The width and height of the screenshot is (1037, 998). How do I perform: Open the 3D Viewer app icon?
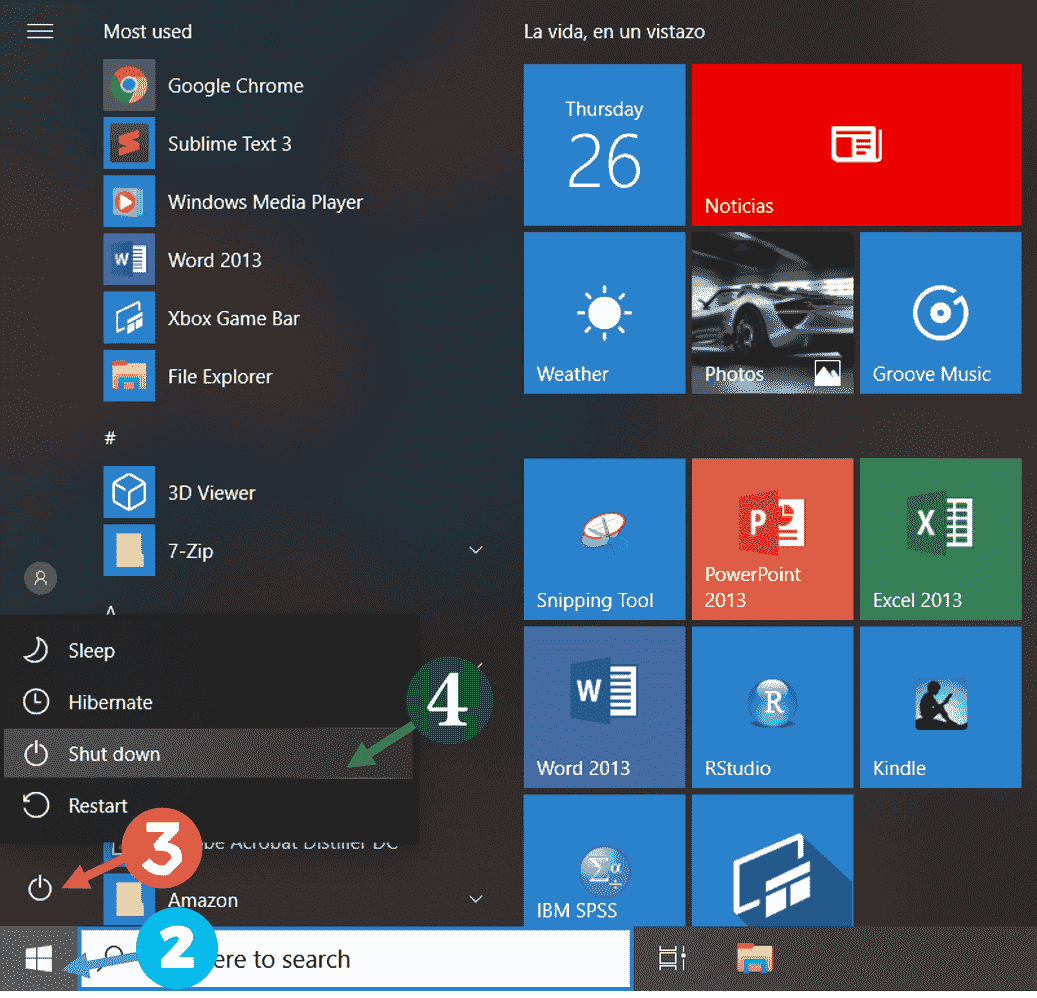point(129,493)
